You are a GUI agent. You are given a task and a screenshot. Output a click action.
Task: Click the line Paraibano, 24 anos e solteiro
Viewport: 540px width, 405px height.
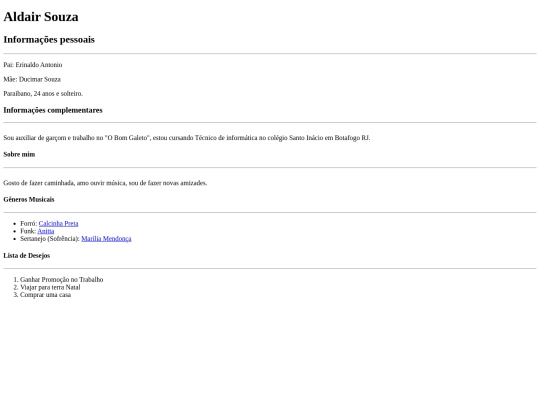pyautogui.click(x=43, y=94)
